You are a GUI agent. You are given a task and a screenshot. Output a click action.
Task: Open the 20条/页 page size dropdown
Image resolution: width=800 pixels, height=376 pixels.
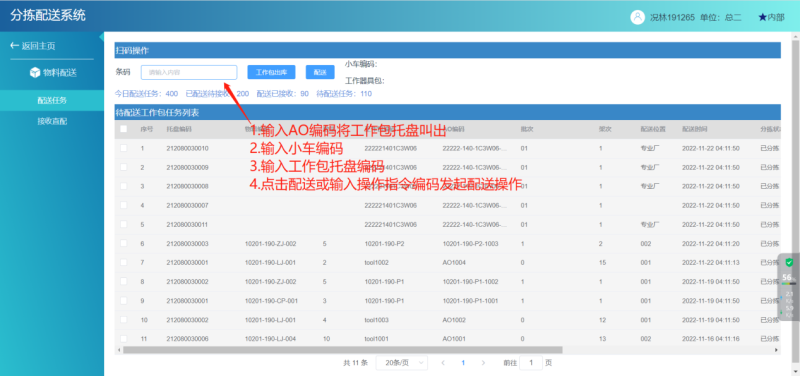[x=402, y=363]
